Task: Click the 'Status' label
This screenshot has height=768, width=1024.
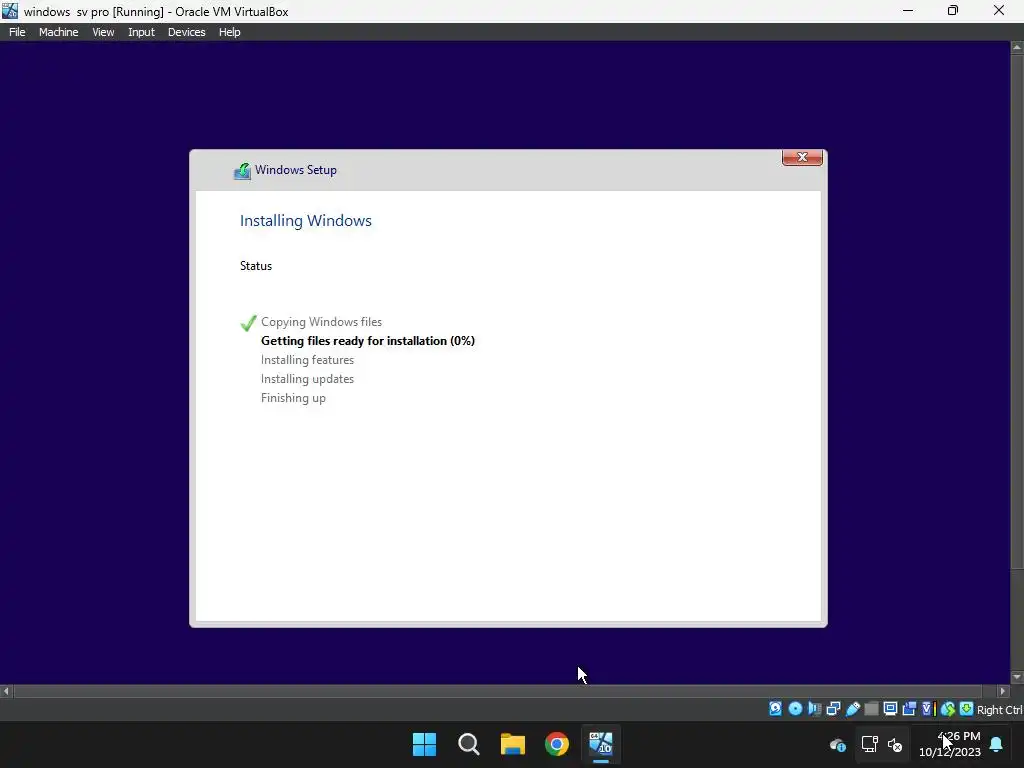Action: [x=256, y=266]
